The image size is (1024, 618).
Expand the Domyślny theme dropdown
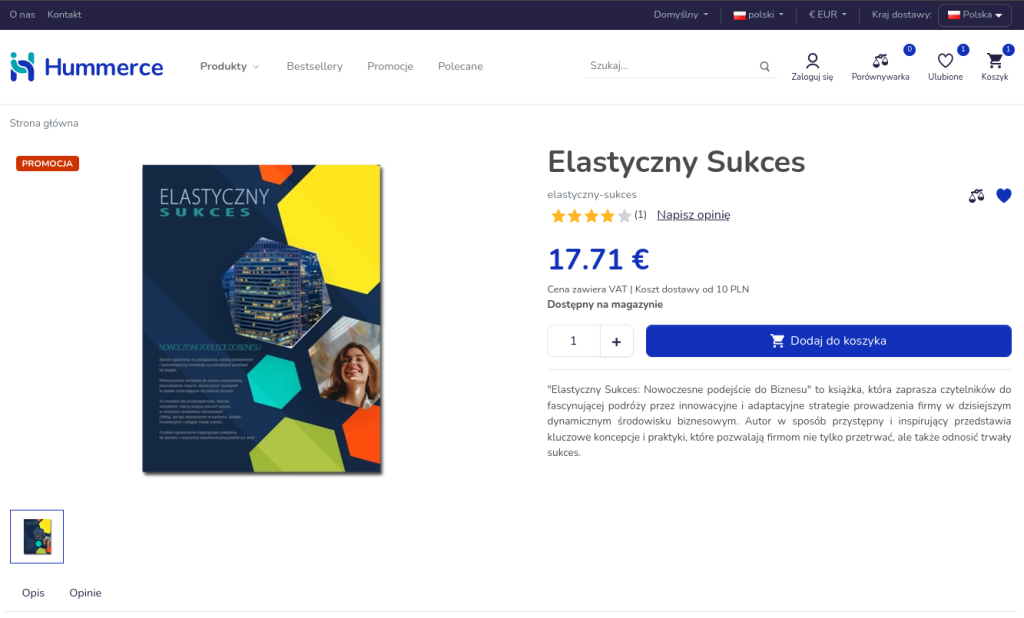pos(681,15)
